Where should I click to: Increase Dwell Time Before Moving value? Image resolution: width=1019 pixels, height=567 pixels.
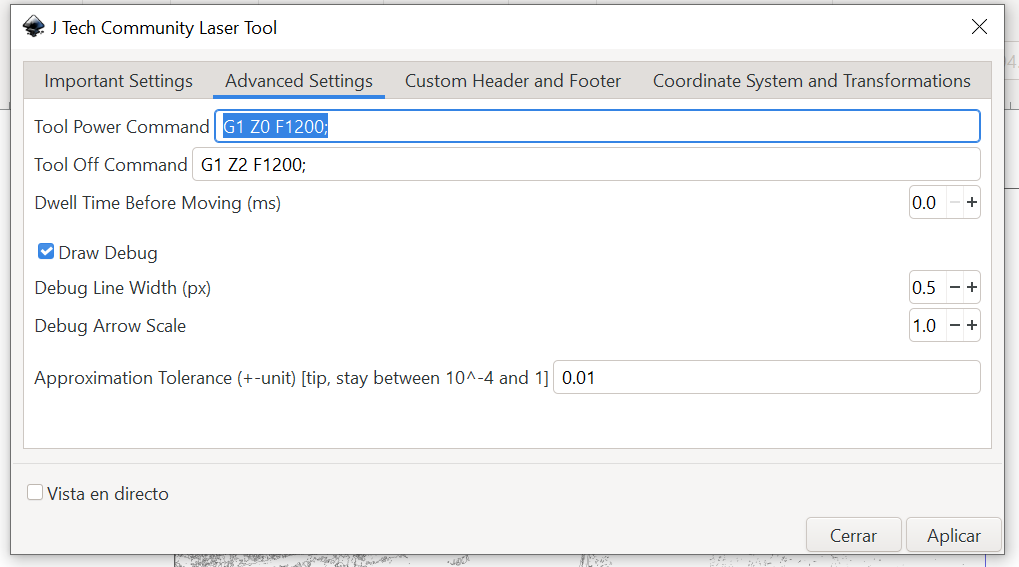click(972, 203)
